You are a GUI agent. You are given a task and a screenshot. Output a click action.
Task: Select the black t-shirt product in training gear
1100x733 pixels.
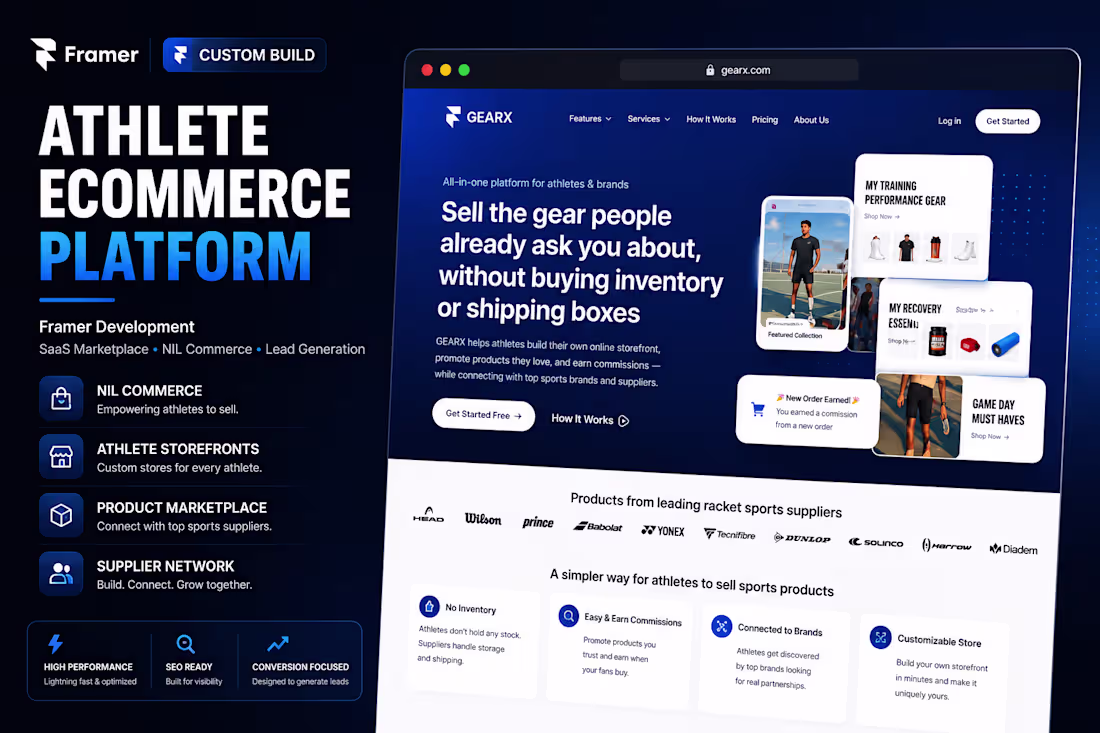click(906, 248)
